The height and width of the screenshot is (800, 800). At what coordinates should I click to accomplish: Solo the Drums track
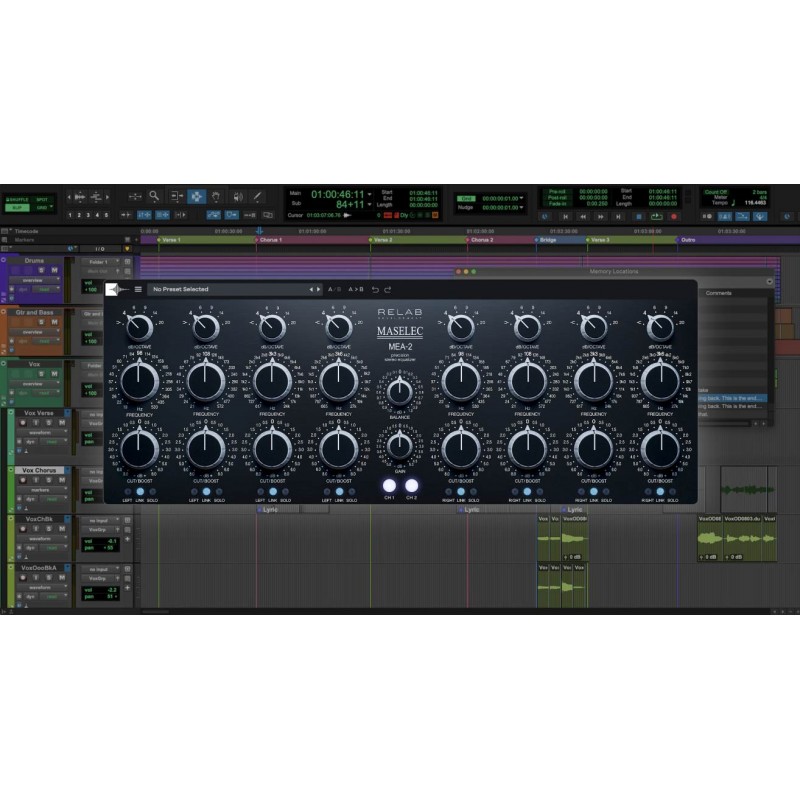point(41,269)
